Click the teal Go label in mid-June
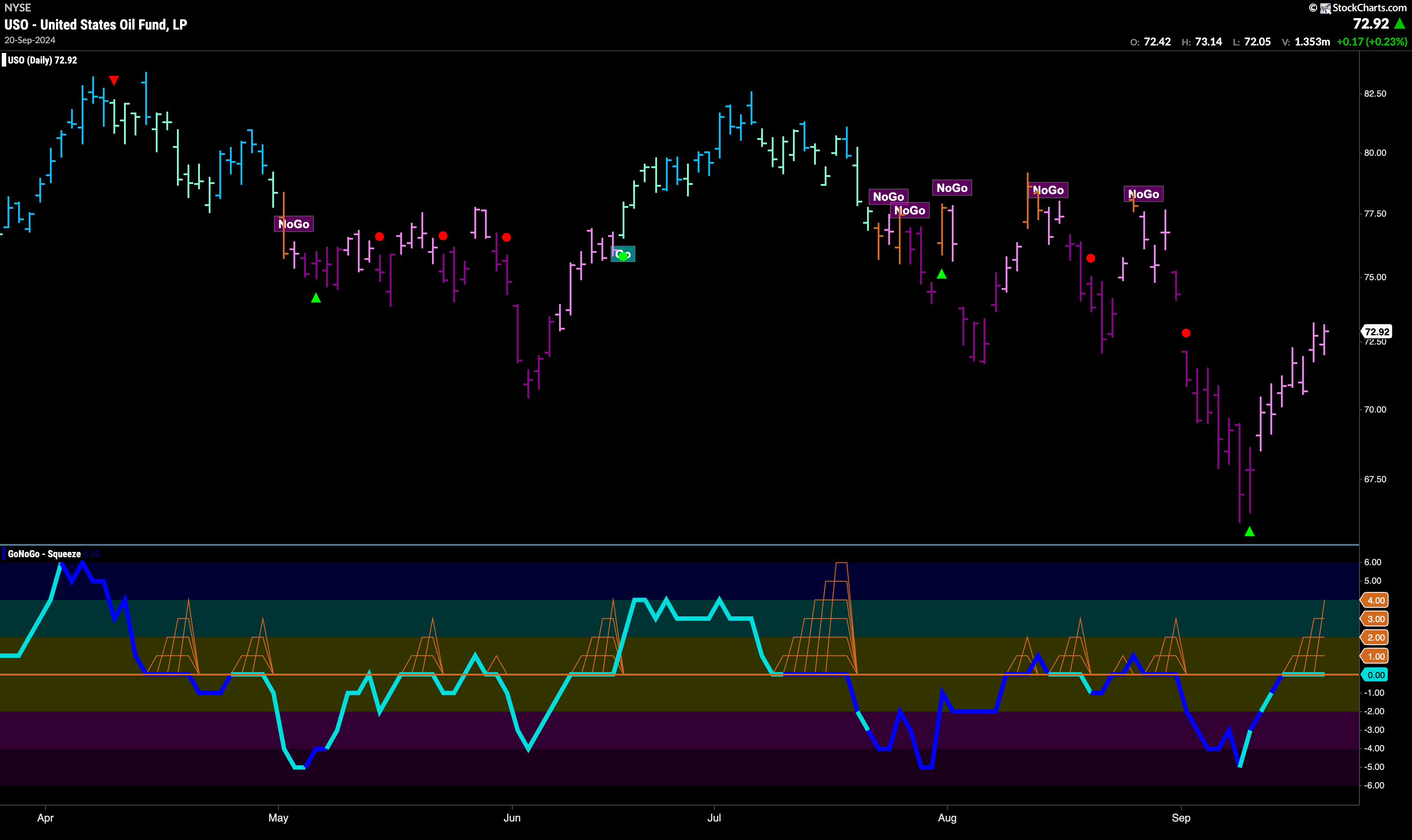 [623, 254]
